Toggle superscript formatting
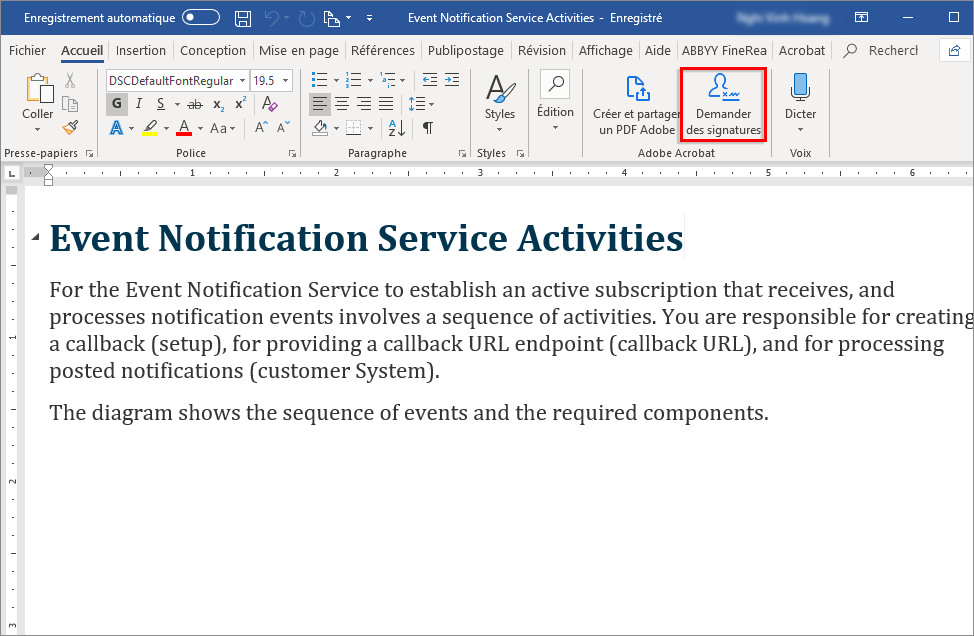Viewport: 974px width, 636px height. click(240, 104)
